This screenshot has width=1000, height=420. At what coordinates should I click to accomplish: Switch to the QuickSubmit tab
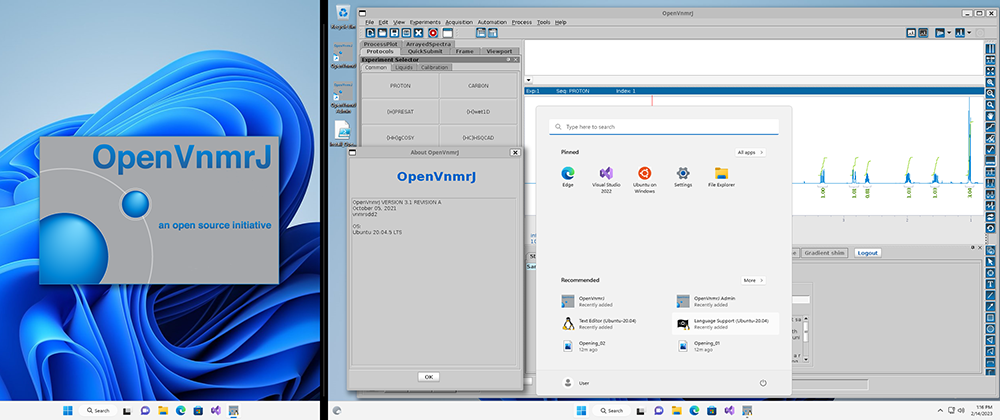pos(425,52)
